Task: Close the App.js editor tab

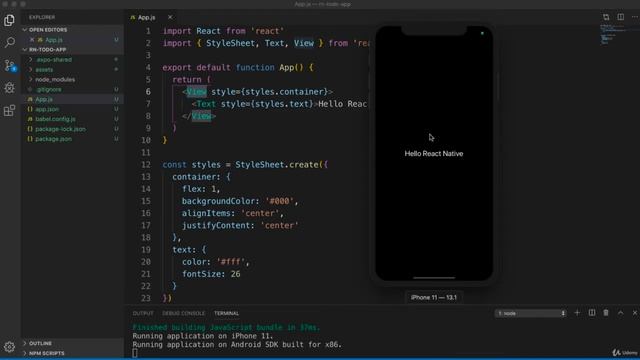Action: pos(170,17)
